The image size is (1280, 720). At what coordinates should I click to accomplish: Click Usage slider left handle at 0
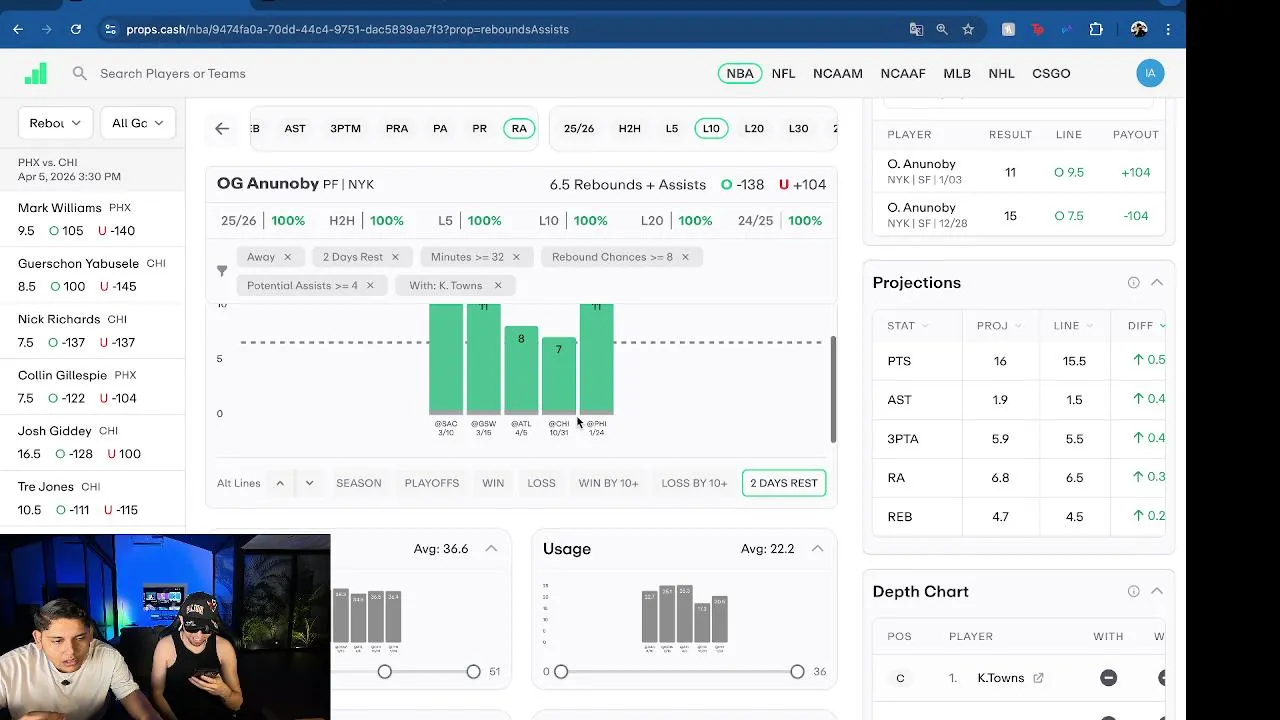click(x=561, y=672)
